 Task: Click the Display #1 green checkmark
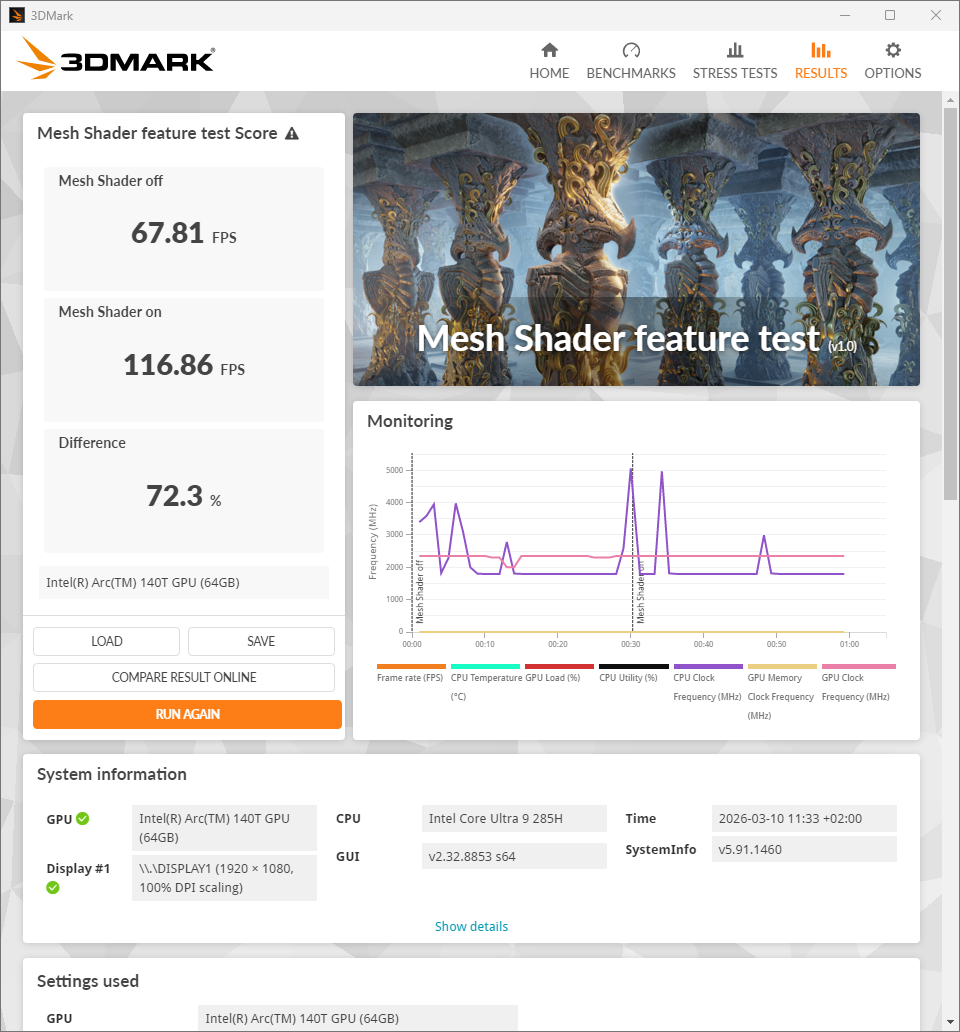53,887
